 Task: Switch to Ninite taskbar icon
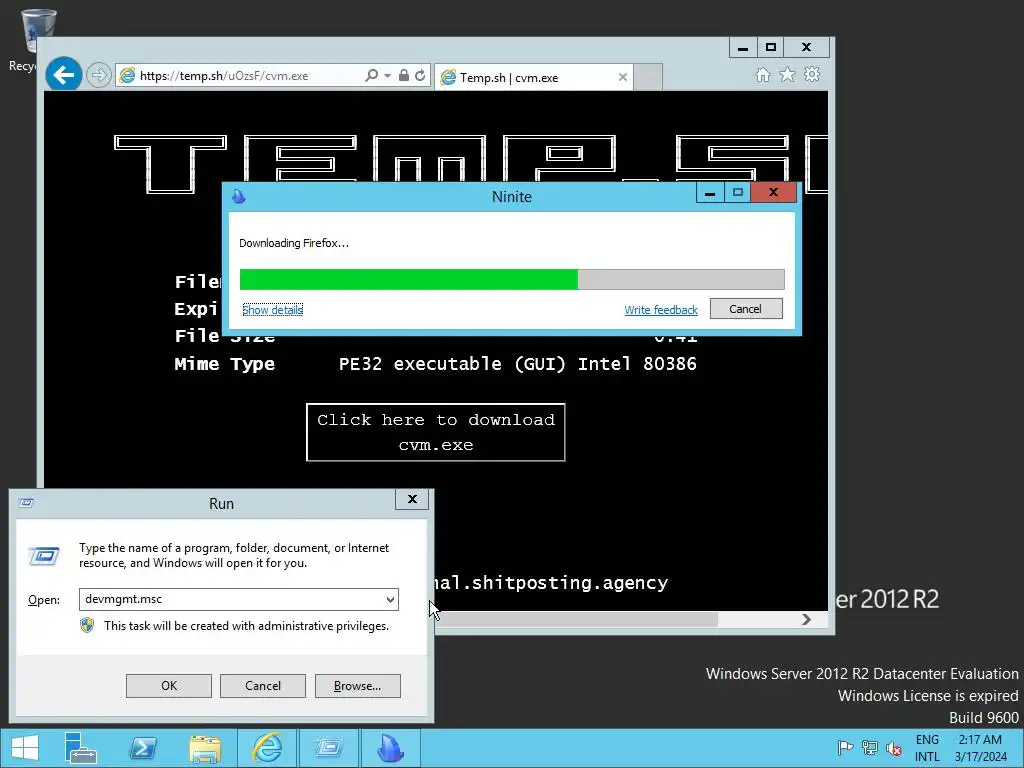pos(391,748)
